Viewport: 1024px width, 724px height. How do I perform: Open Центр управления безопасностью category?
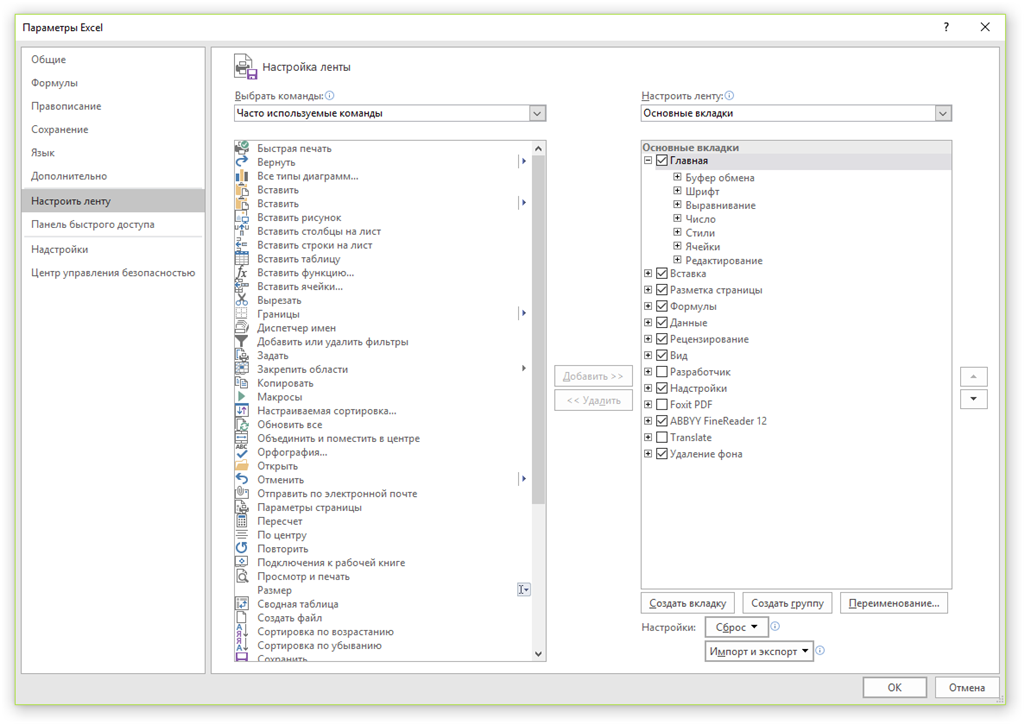point(113,273)
